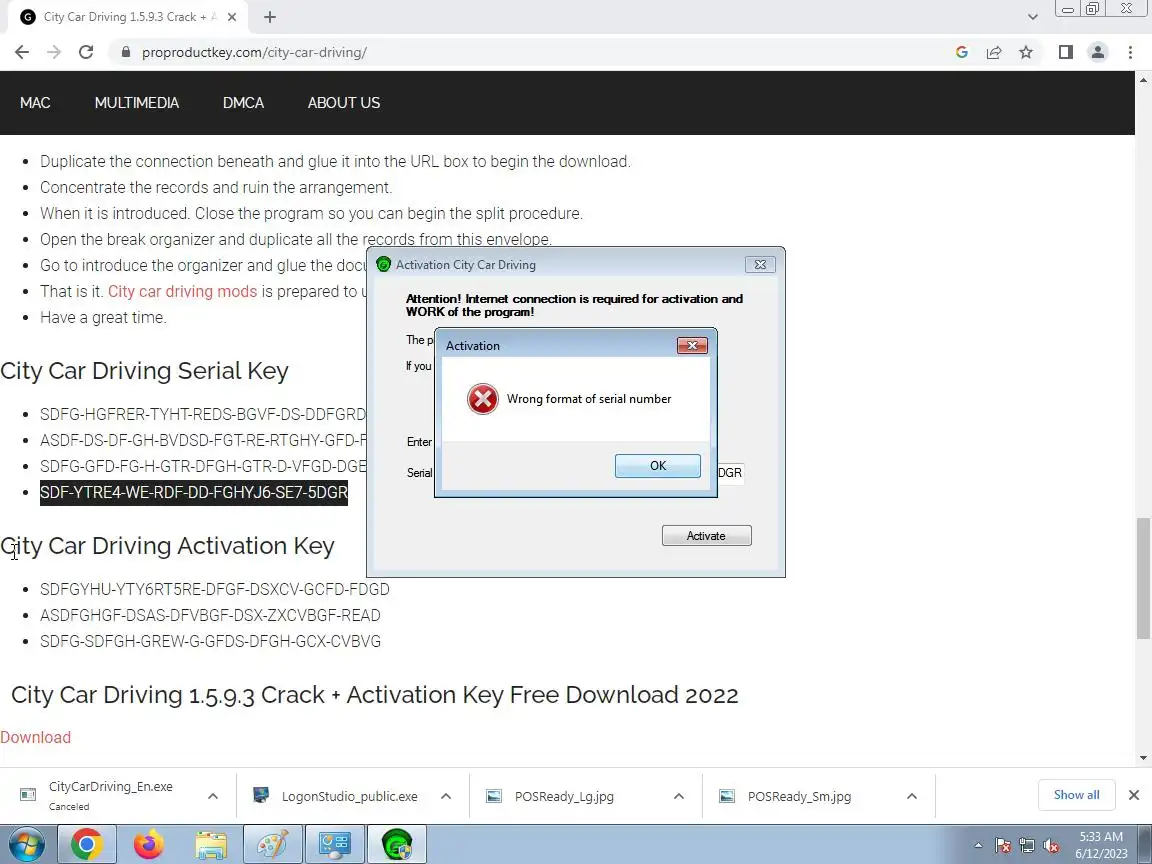Click serial key SDFG-GFD-FG-H-GTR
This screenshot has width=1152, height=864.
203,467
